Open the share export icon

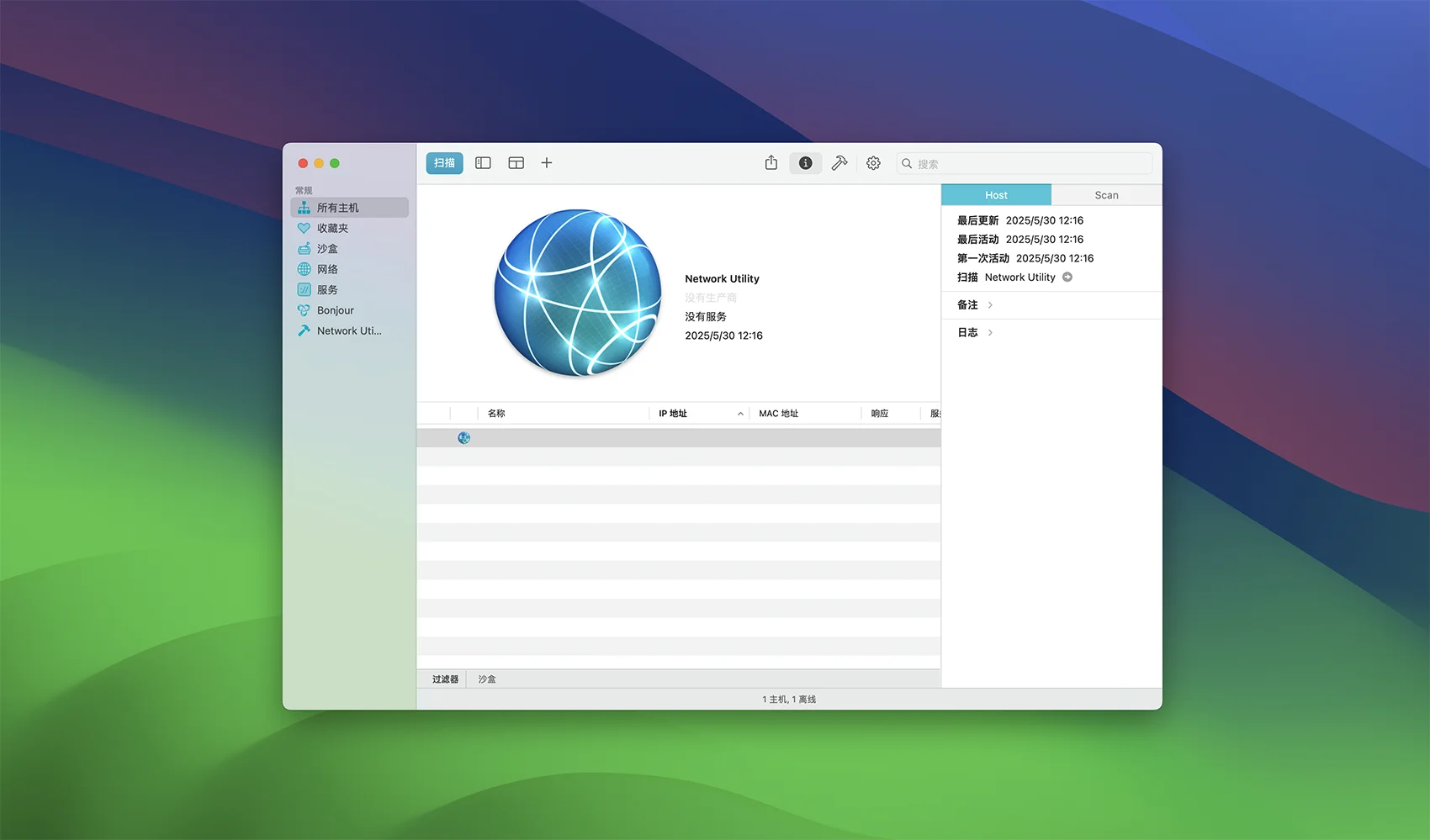click(x=771, y=163)
